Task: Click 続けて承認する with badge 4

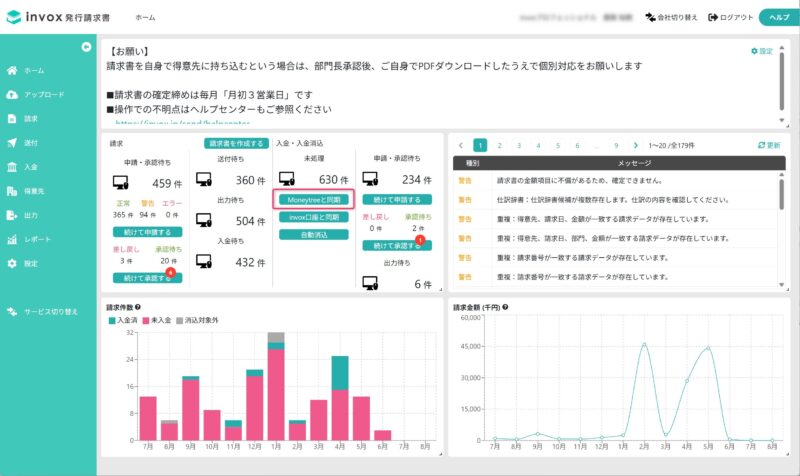Action: point(147,278)
